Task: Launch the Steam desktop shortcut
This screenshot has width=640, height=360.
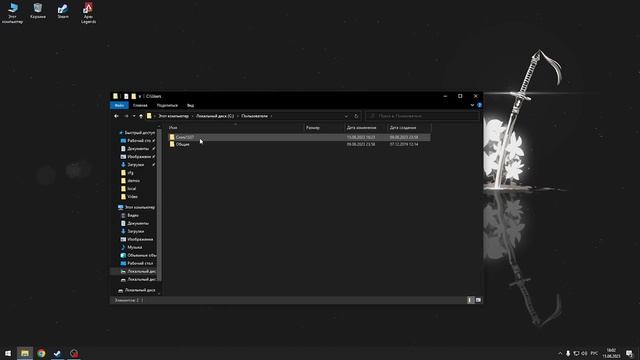Action: coord(63,11)
